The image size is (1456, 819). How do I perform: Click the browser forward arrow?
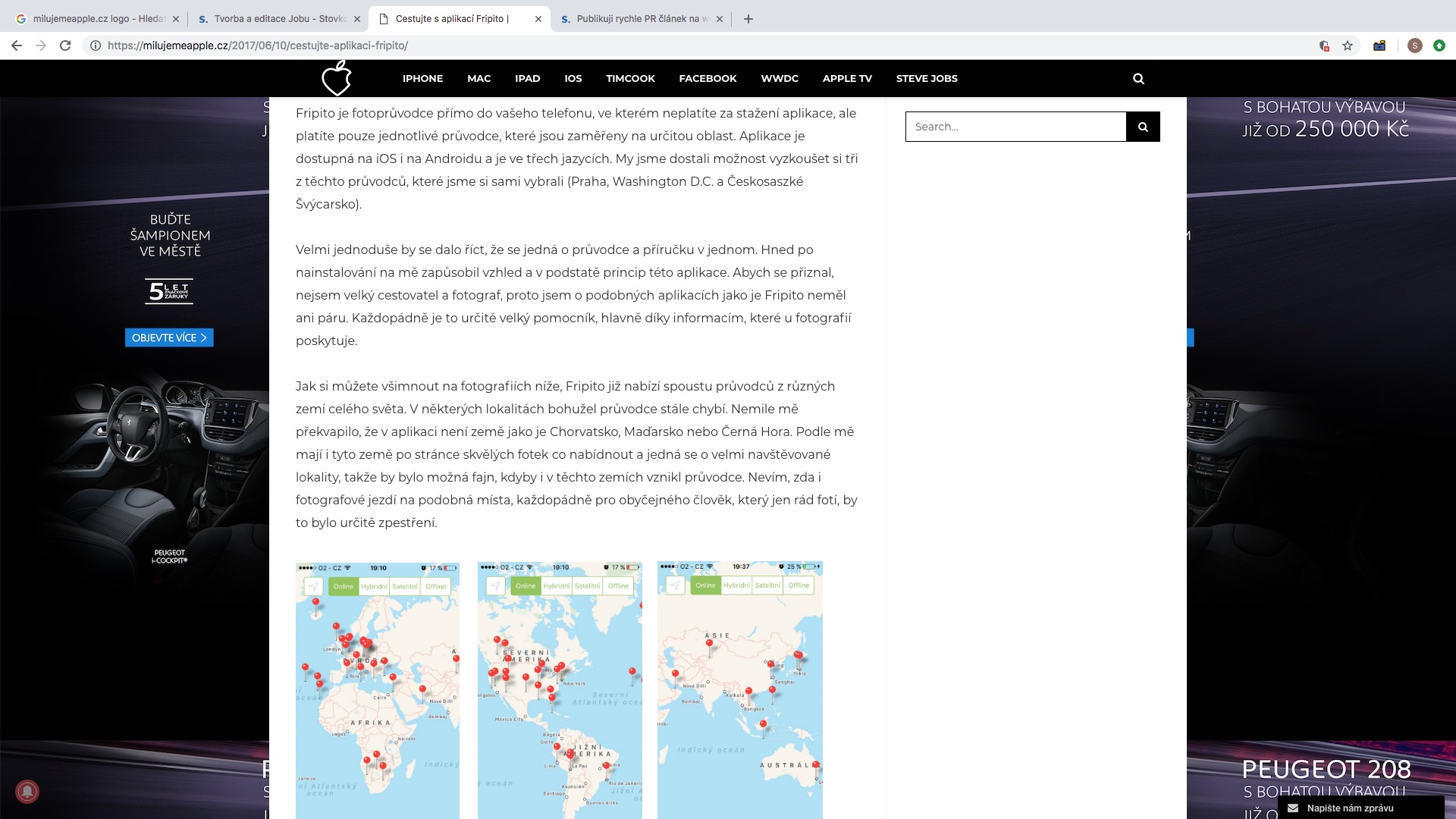pos(41,45)
